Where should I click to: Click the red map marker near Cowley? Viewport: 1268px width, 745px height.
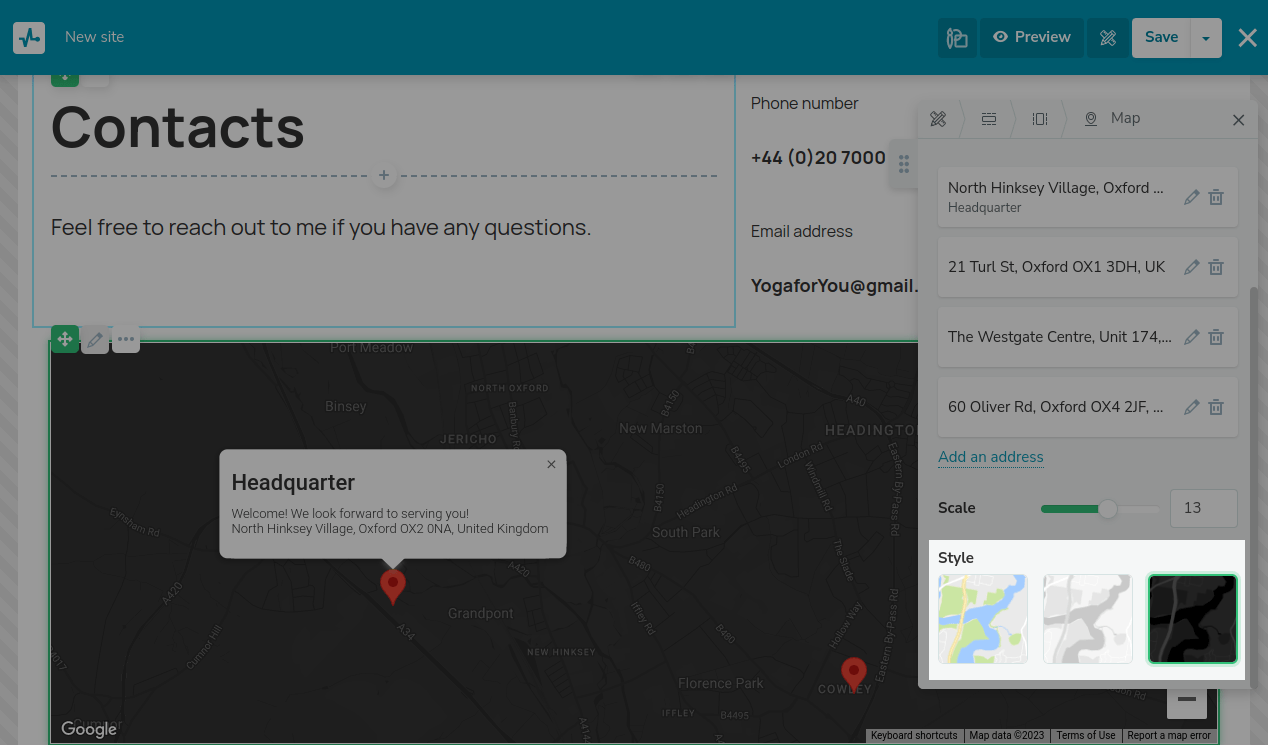tap(853, 673)
